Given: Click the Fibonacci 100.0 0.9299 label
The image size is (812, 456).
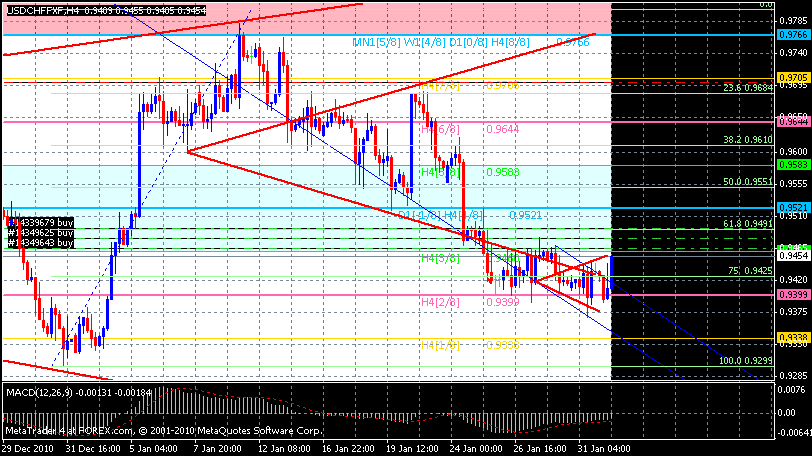Looking at the screenshot, I should [746, 361].
